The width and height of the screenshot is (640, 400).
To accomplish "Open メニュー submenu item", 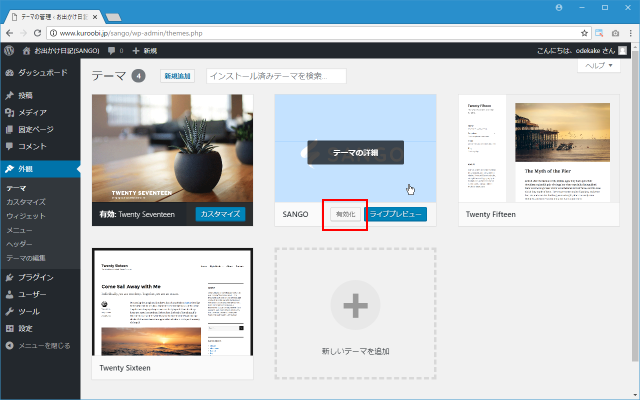I will coord(19,230).
